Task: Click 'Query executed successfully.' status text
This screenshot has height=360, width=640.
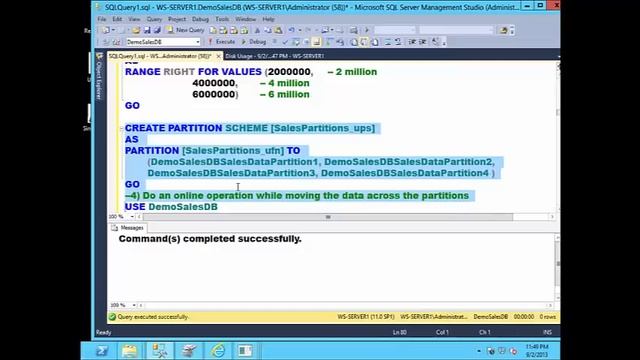Action: (153, 317)
